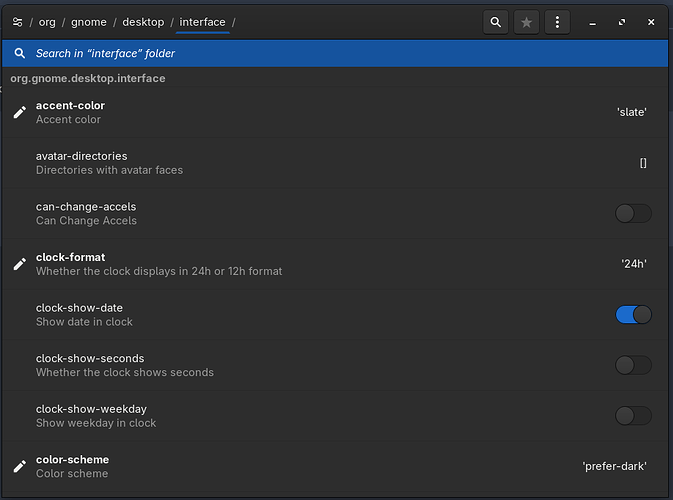Go to the gnome path segment
This screenshot has height=500, width=673.
pos(89,22)
